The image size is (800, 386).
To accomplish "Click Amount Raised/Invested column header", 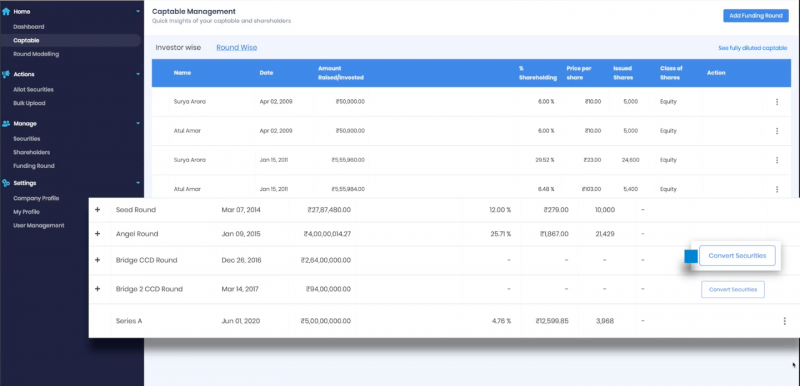I will (341, 73).
